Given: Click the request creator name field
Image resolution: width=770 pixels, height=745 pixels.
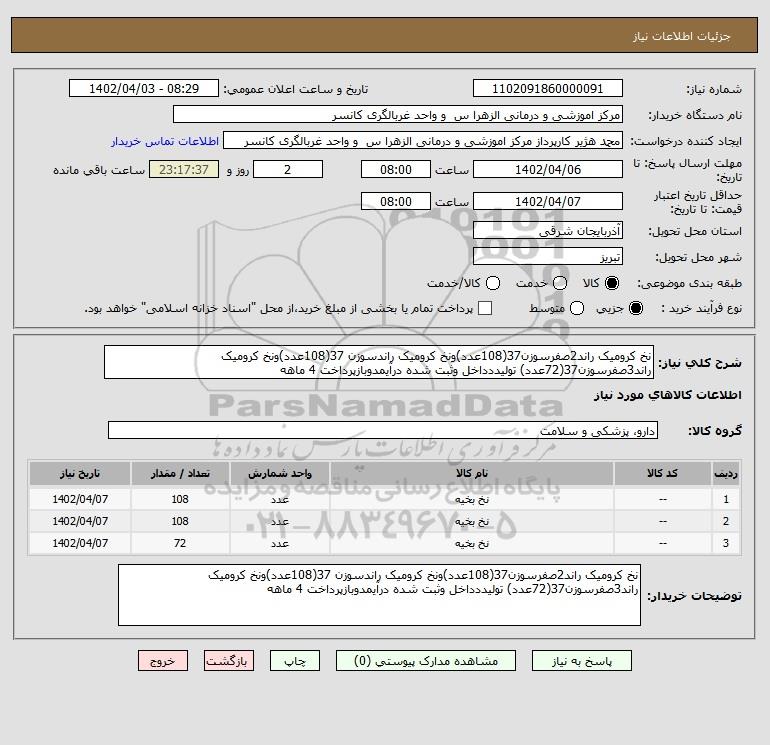Looking at the screenshot, I should point(423,140).
